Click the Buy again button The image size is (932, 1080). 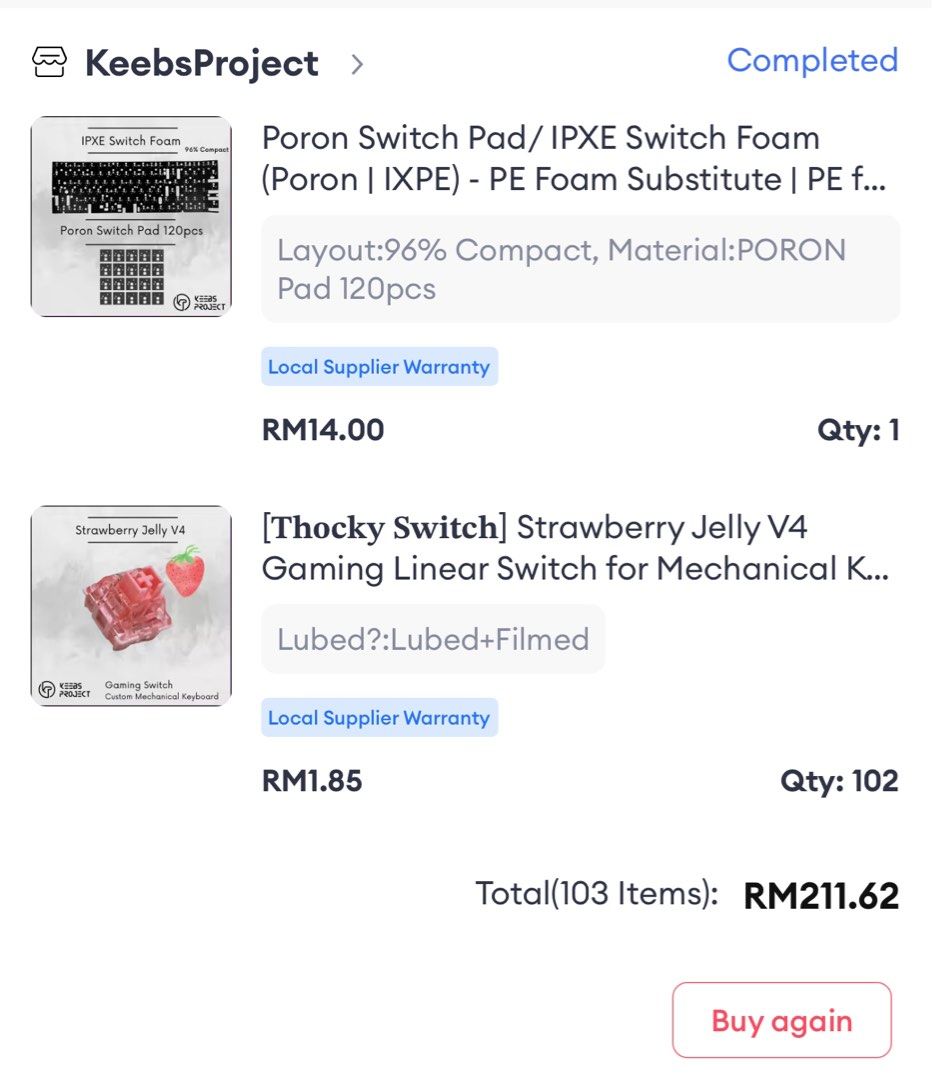[x=781, y=1021]
